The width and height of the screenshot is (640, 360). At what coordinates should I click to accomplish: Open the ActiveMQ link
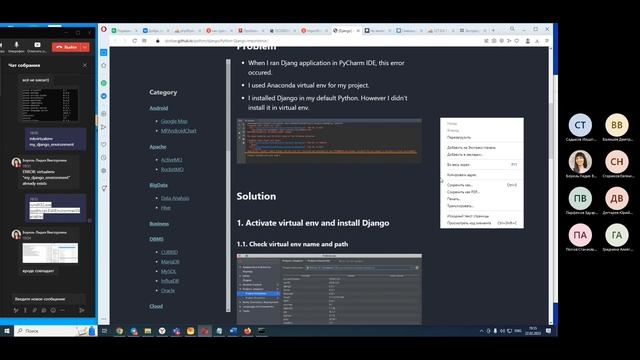(x=171, y=160)
